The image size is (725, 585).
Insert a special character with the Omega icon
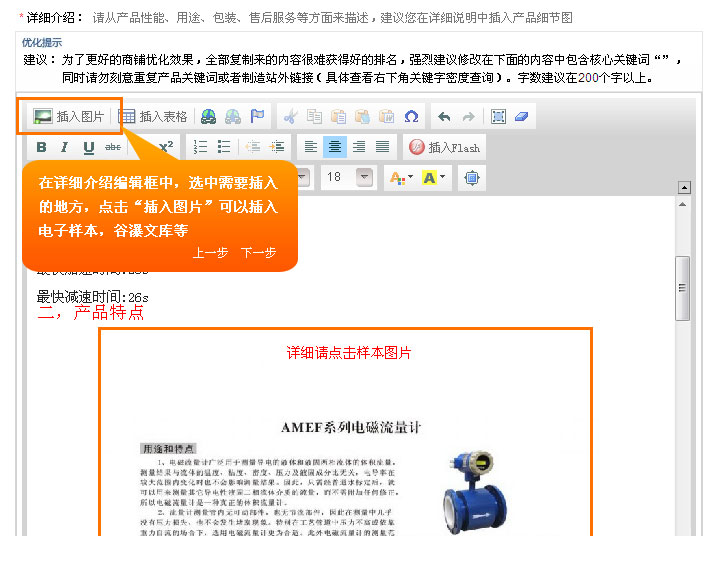411,116
